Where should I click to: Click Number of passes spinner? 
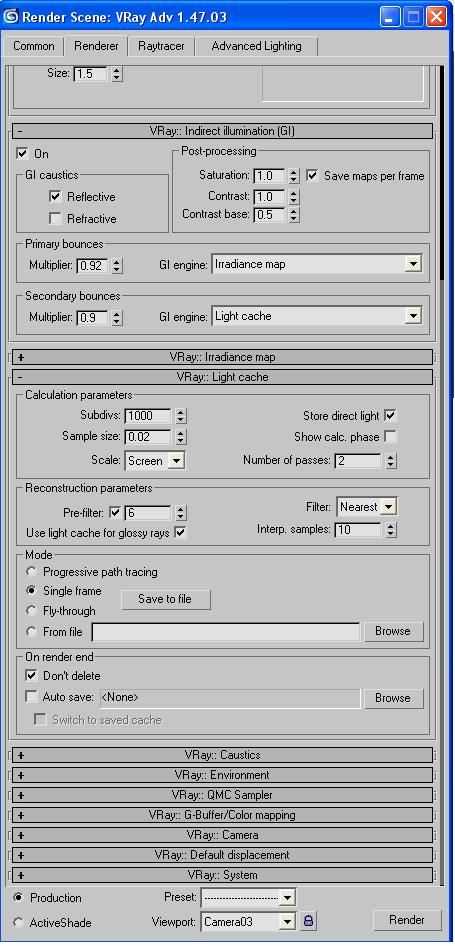tap(390, 461)
